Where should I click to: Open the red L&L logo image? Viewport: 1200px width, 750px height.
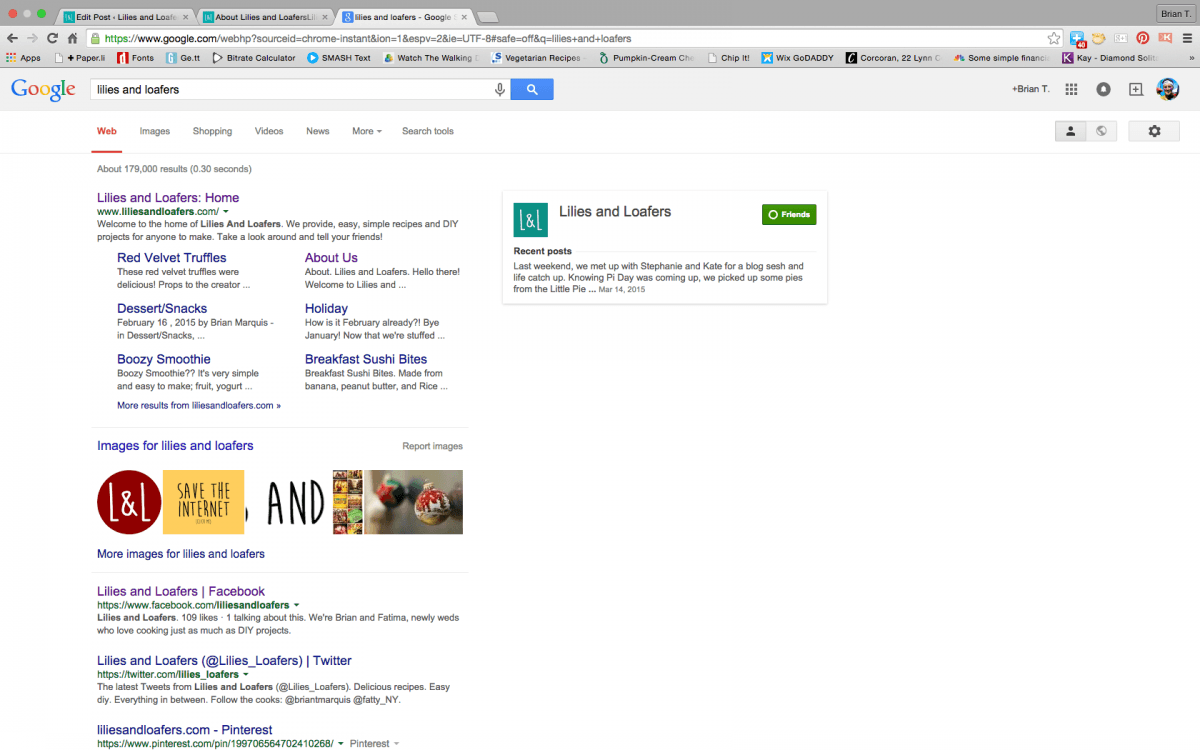pos(129,502)
